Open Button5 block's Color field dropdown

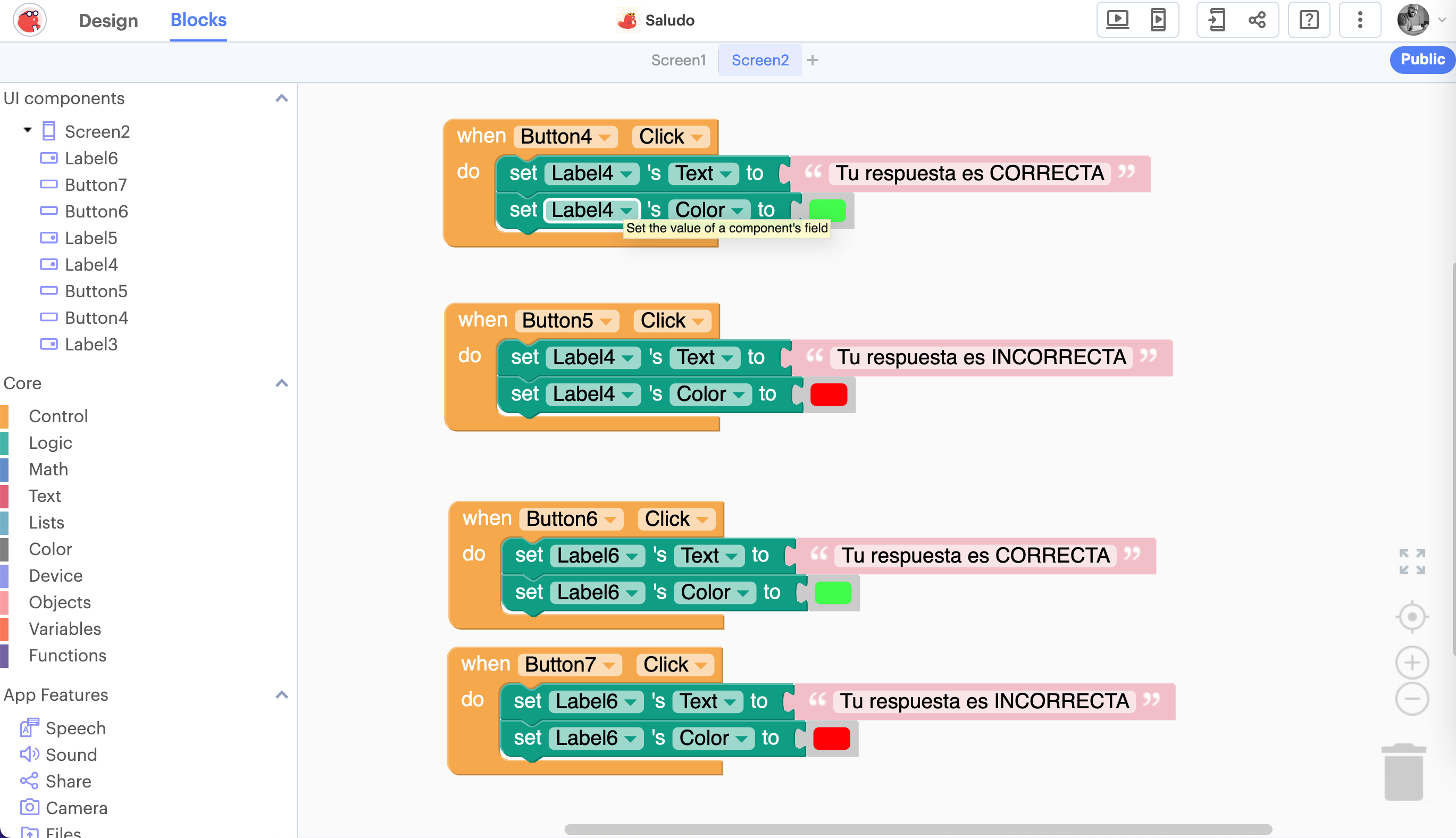tap(739, 395)
